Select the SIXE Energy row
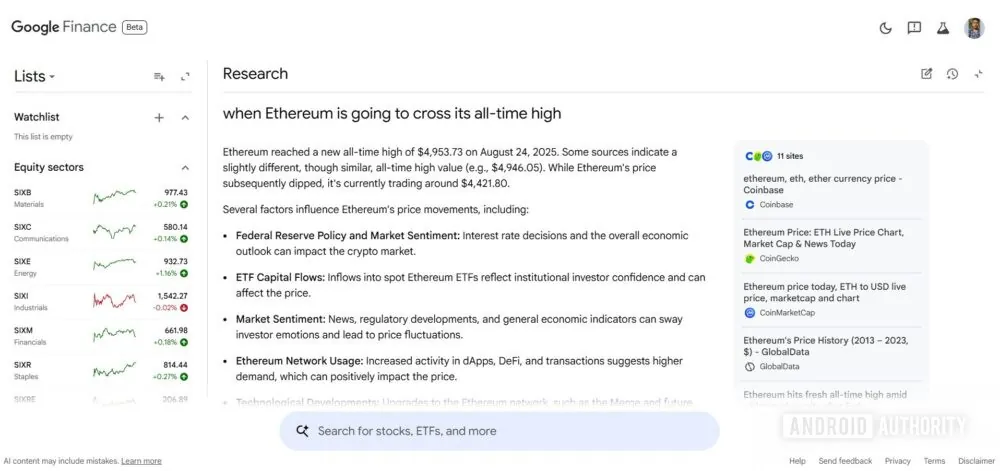Screen dimensions: 1000x471 pyautogui.click(x=100, y=267)
